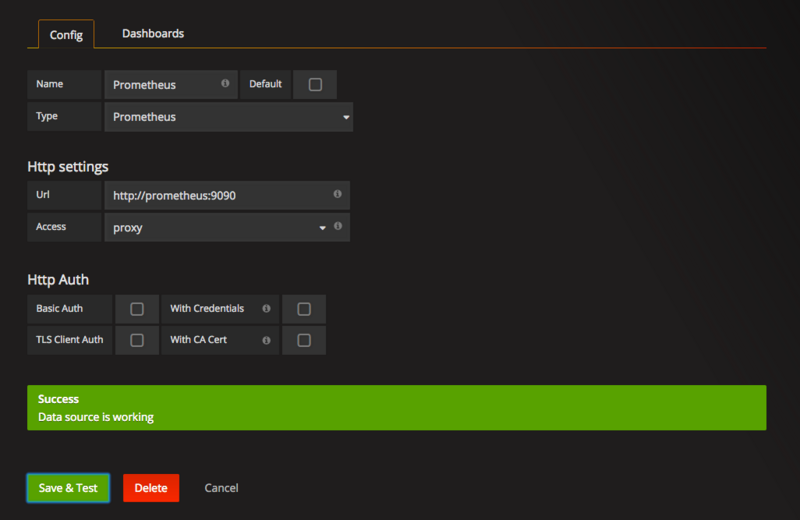Click the Url label

pyautogui.click(x=43, y=194)
